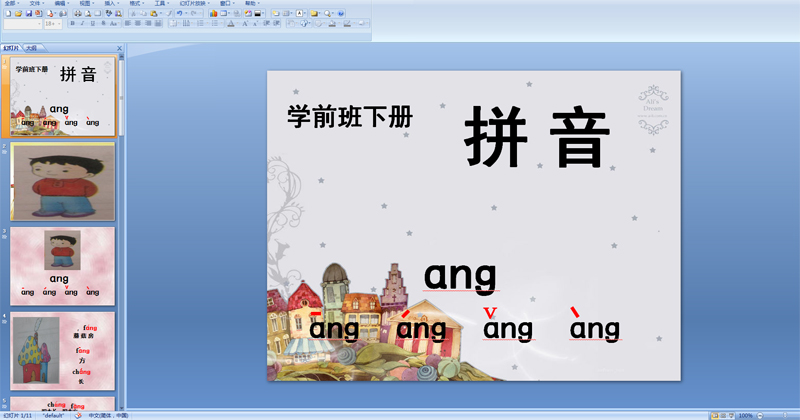Expand the Undo history dropdown arrow
The width and height of the screenshot is (800, 420).
pos(186,13)
